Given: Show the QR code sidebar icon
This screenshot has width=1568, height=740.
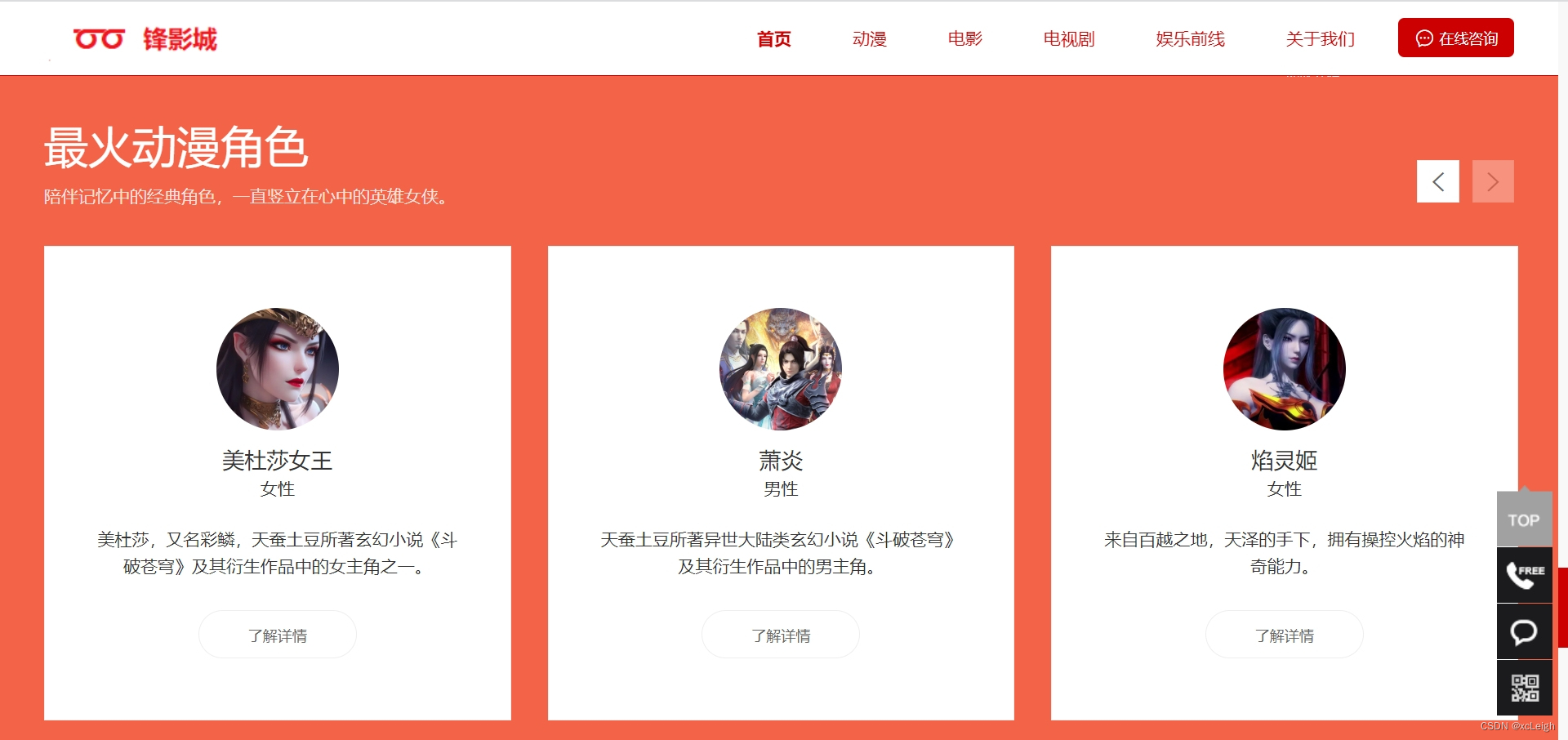Looking at the screenshot, I should [x=1524, y=688].
